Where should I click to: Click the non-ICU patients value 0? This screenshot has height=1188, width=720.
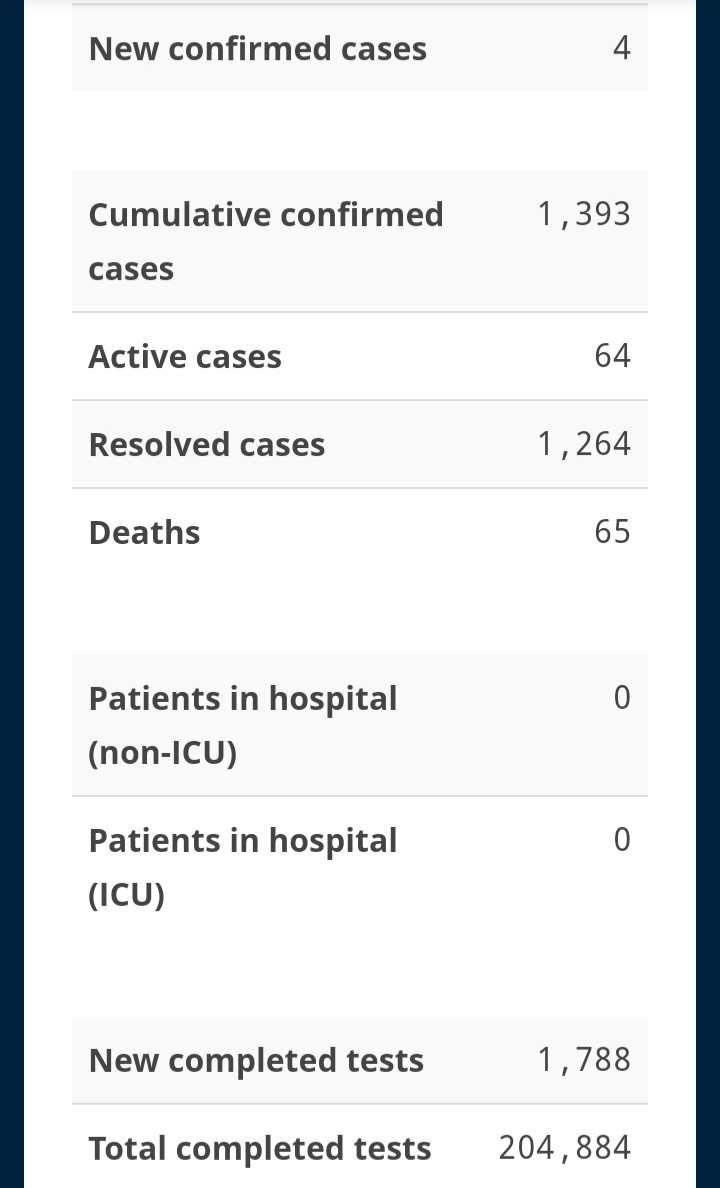coord(621,698)
